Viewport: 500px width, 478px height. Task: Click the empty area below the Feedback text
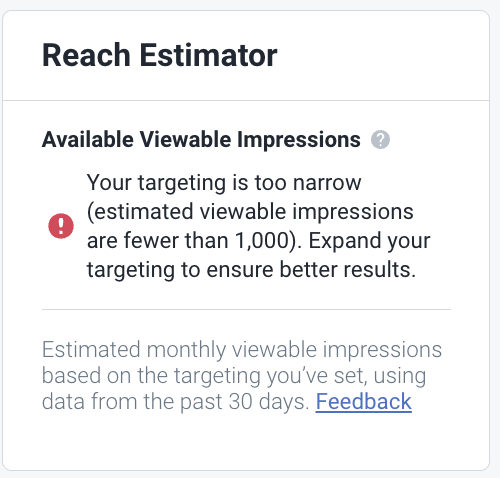pyautogui.click(x=246, y=442)
